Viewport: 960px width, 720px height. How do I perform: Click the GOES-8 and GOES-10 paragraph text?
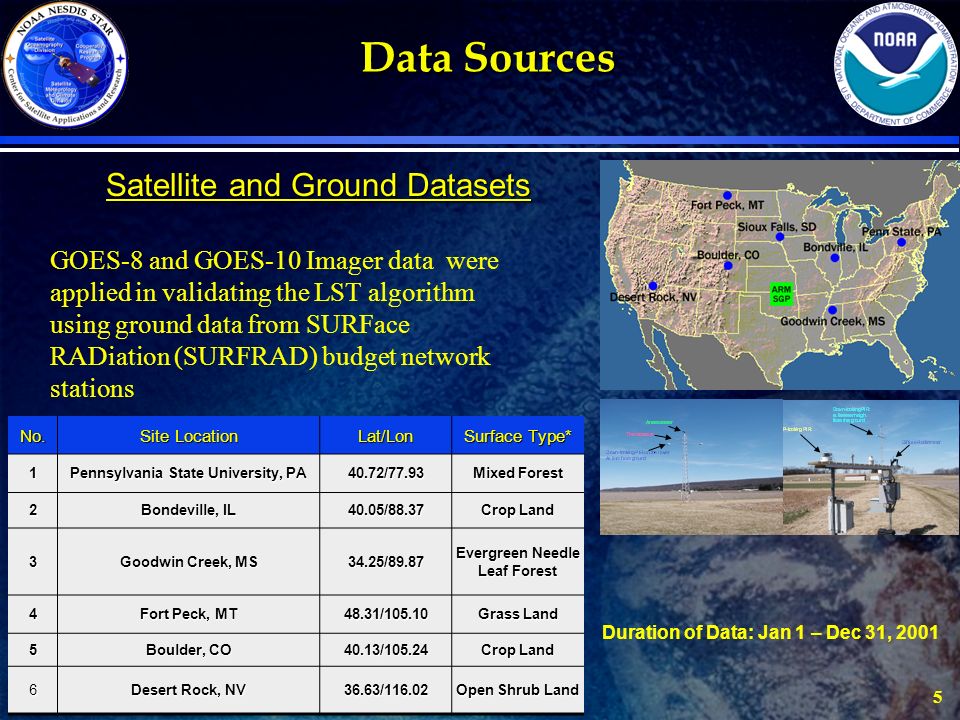pyautogui.click(x=274, y=324)
